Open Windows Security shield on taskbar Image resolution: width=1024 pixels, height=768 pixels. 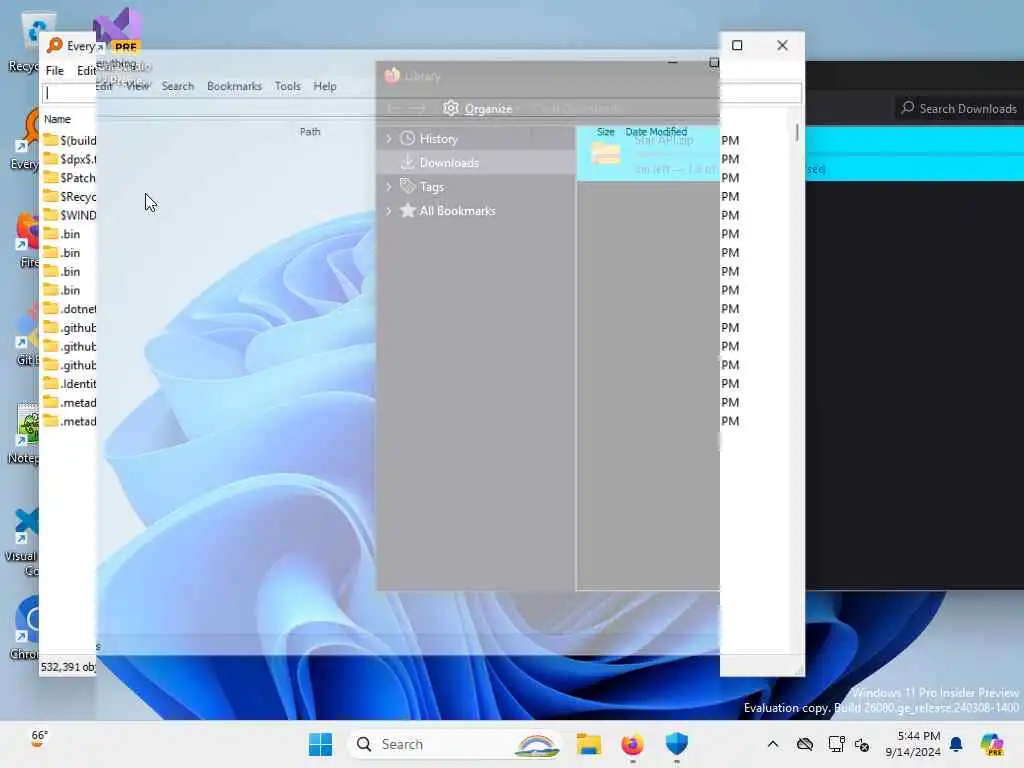677,744
